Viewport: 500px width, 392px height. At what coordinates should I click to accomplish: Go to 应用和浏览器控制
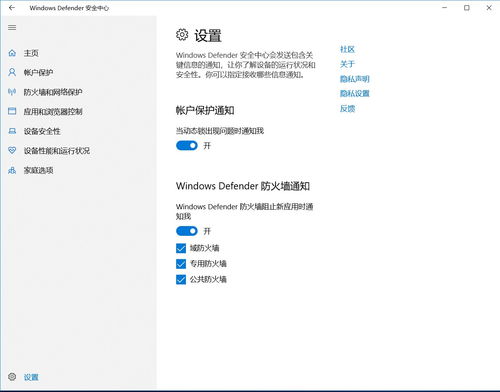click(x=53, y=111)
